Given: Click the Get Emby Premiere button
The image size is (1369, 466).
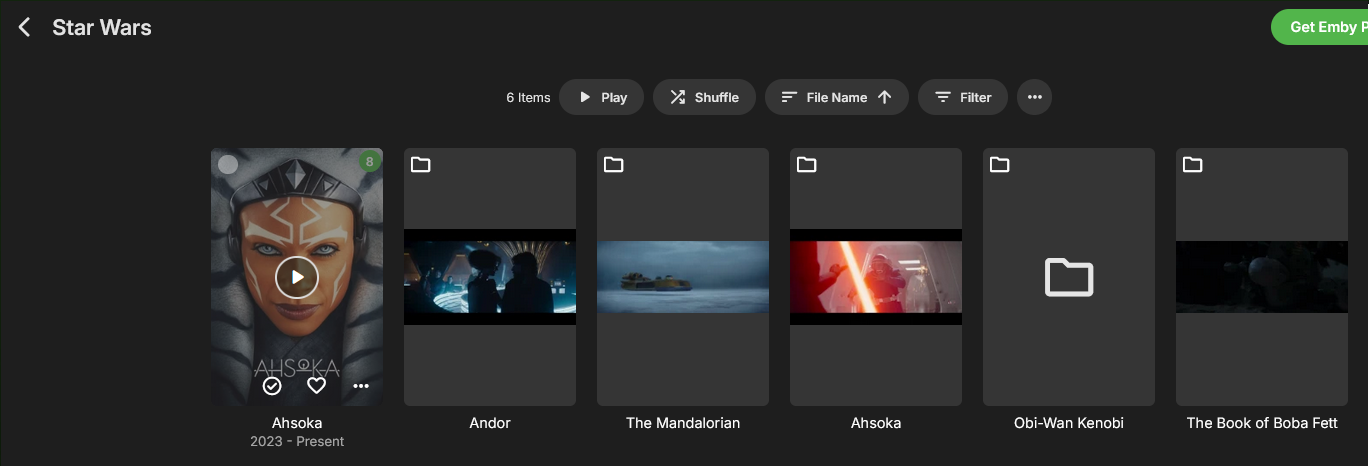Looking at the screenshot, I should (x=1320, y=27).
